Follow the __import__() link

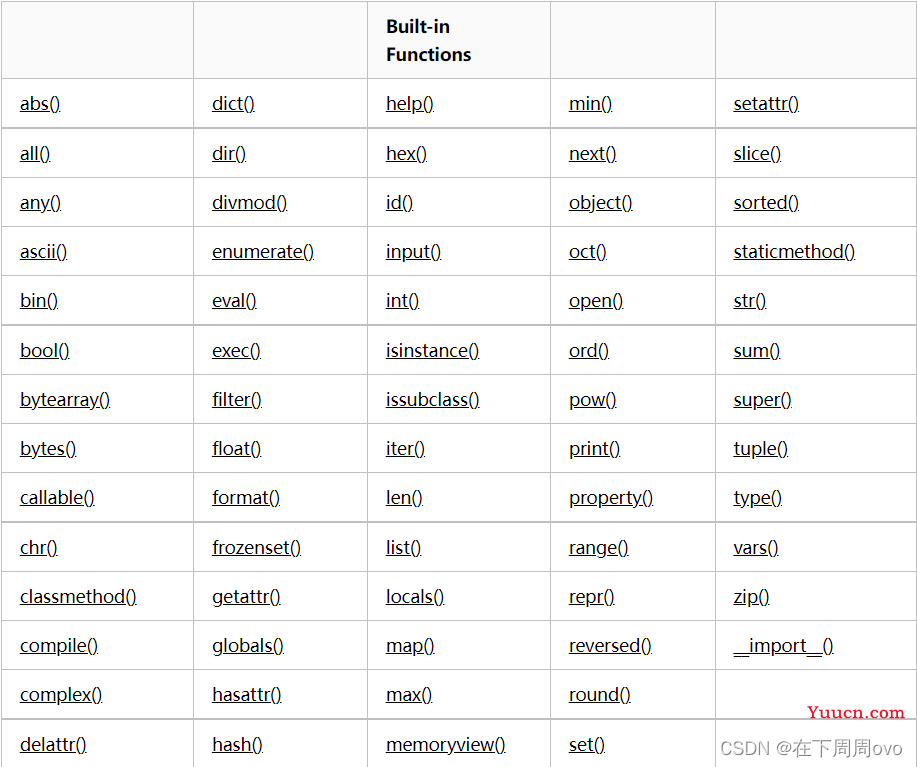point(783,646)
